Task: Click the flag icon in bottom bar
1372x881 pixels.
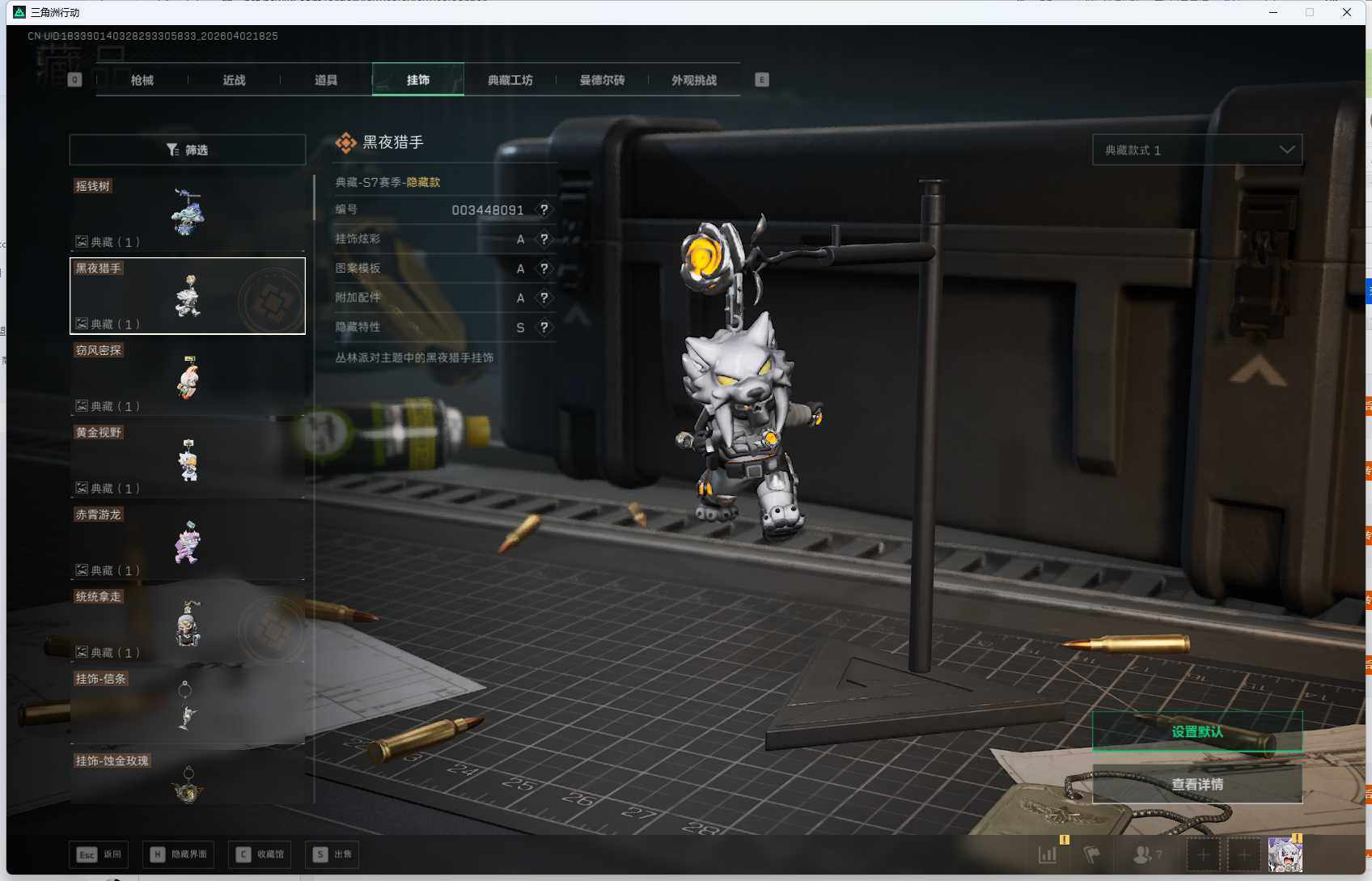Action: click(1091, 854)
